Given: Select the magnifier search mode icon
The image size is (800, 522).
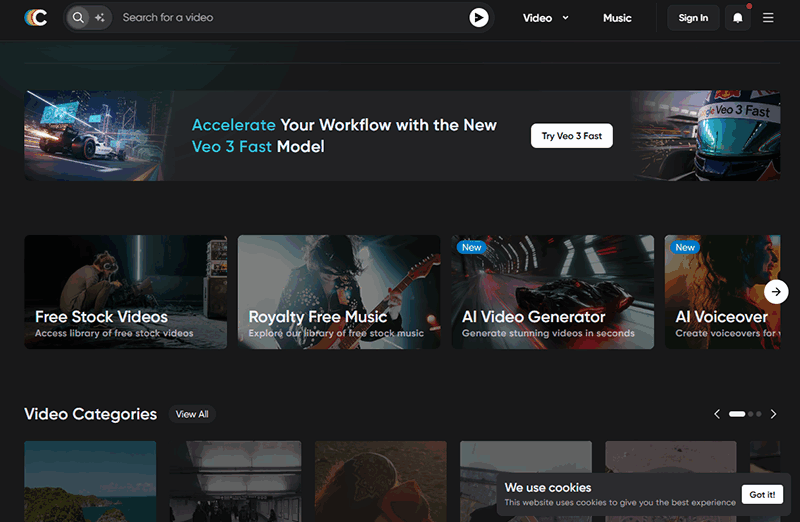Looking at the screenshot, I should pyautogui.click(x=78, y=18).
